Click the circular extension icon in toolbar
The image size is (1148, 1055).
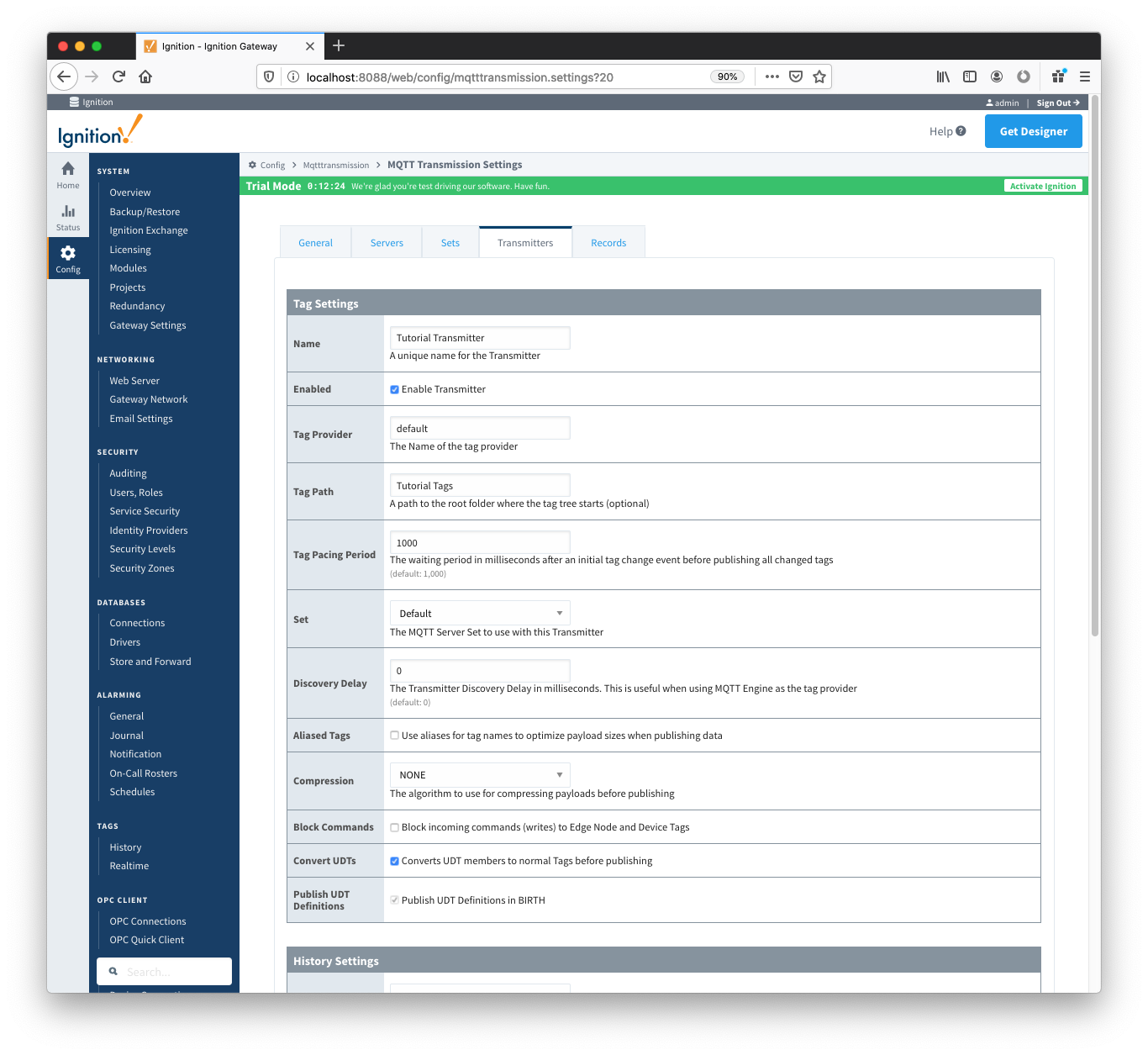(x=1024, y=76)
